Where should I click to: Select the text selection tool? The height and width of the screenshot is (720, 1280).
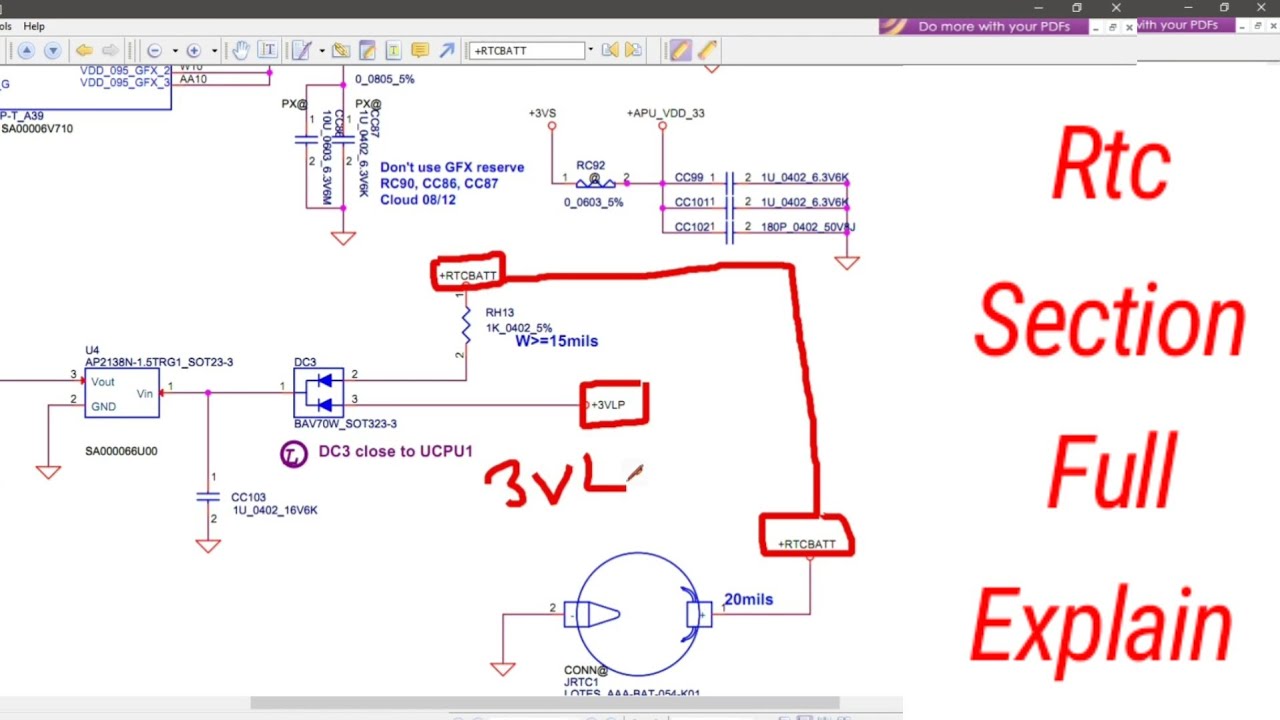click(x=267, y=50)
